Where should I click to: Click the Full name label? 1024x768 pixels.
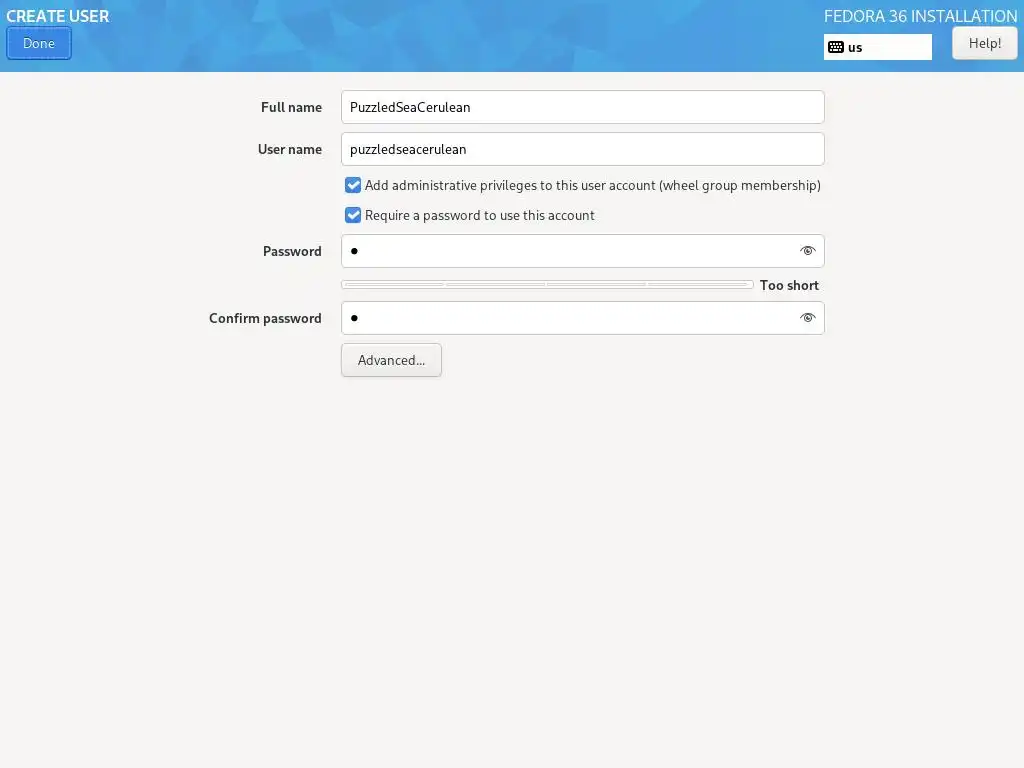(291, 107)
